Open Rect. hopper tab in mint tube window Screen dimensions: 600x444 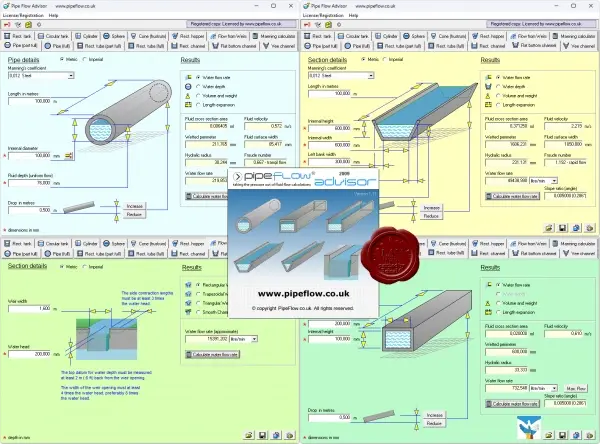point(488,243)
